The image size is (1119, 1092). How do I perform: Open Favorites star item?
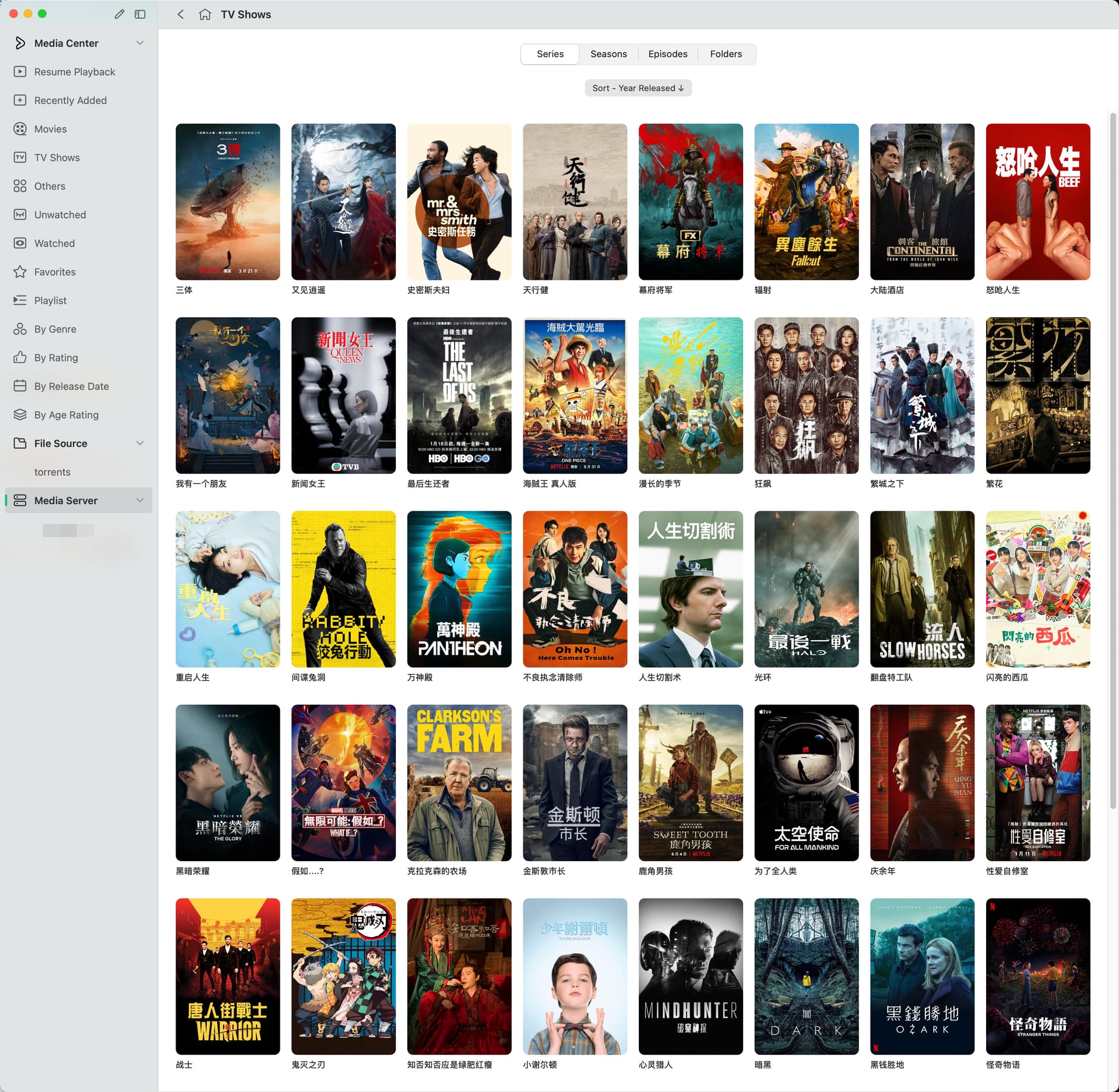coord(55,272)
